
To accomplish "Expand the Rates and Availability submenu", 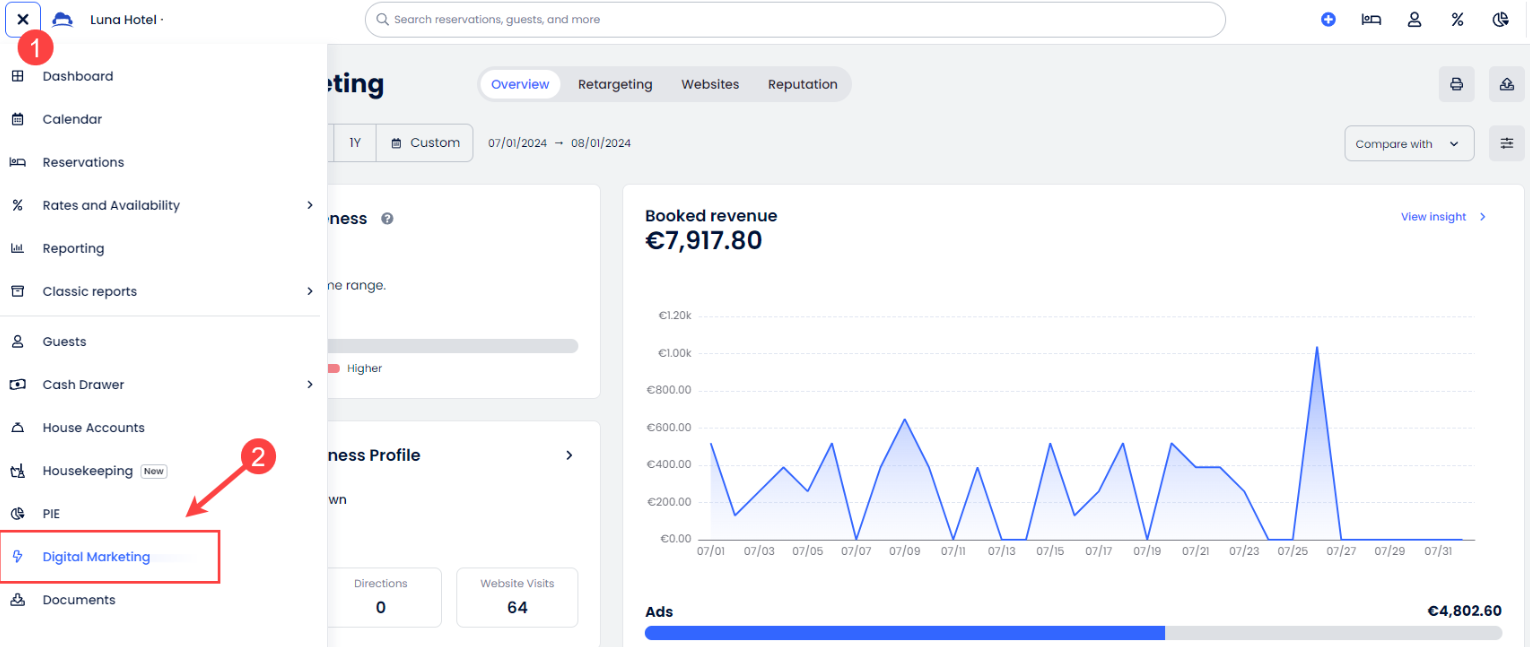I will [x=310, y=205].
